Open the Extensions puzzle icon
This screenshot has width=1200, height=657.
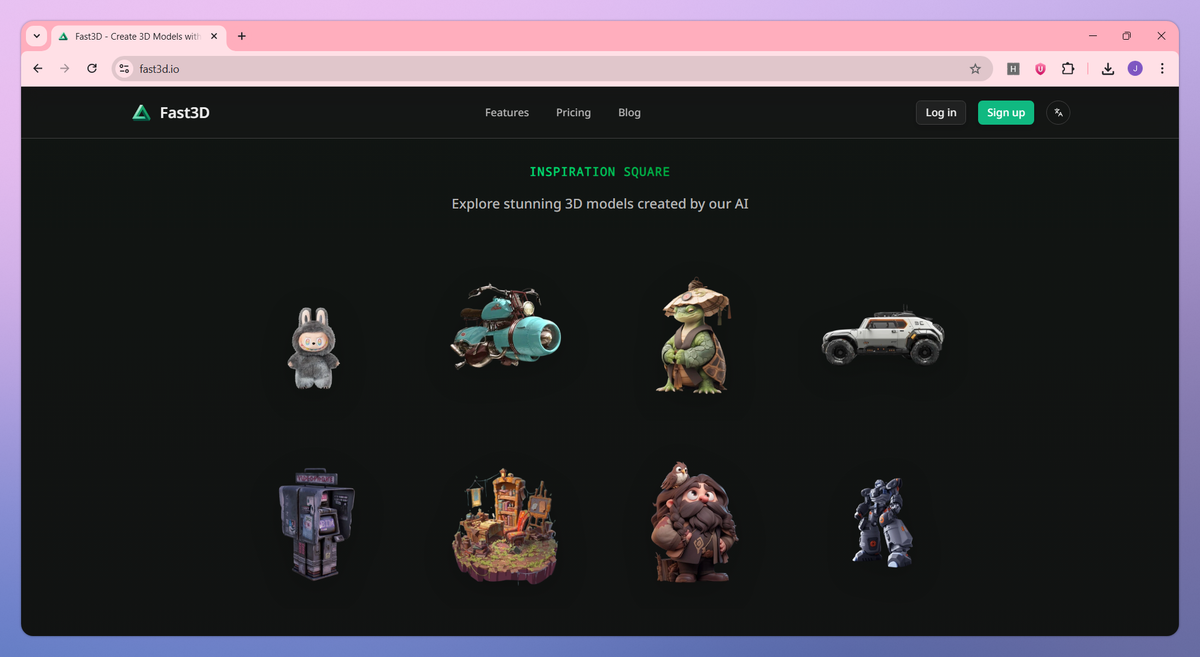tap(1068, 69)
